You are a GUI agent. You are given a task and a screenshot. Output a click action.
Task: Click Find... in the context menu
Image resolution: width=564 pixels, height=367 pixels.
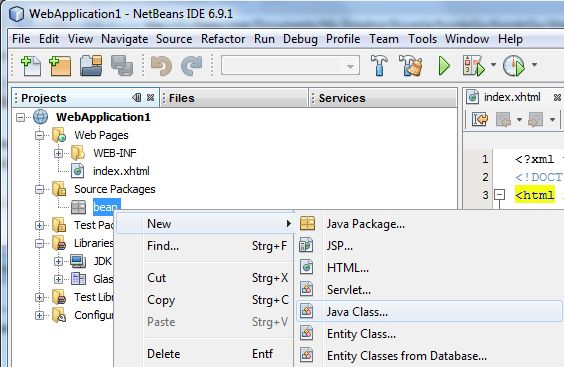click(x=163, y=246)
